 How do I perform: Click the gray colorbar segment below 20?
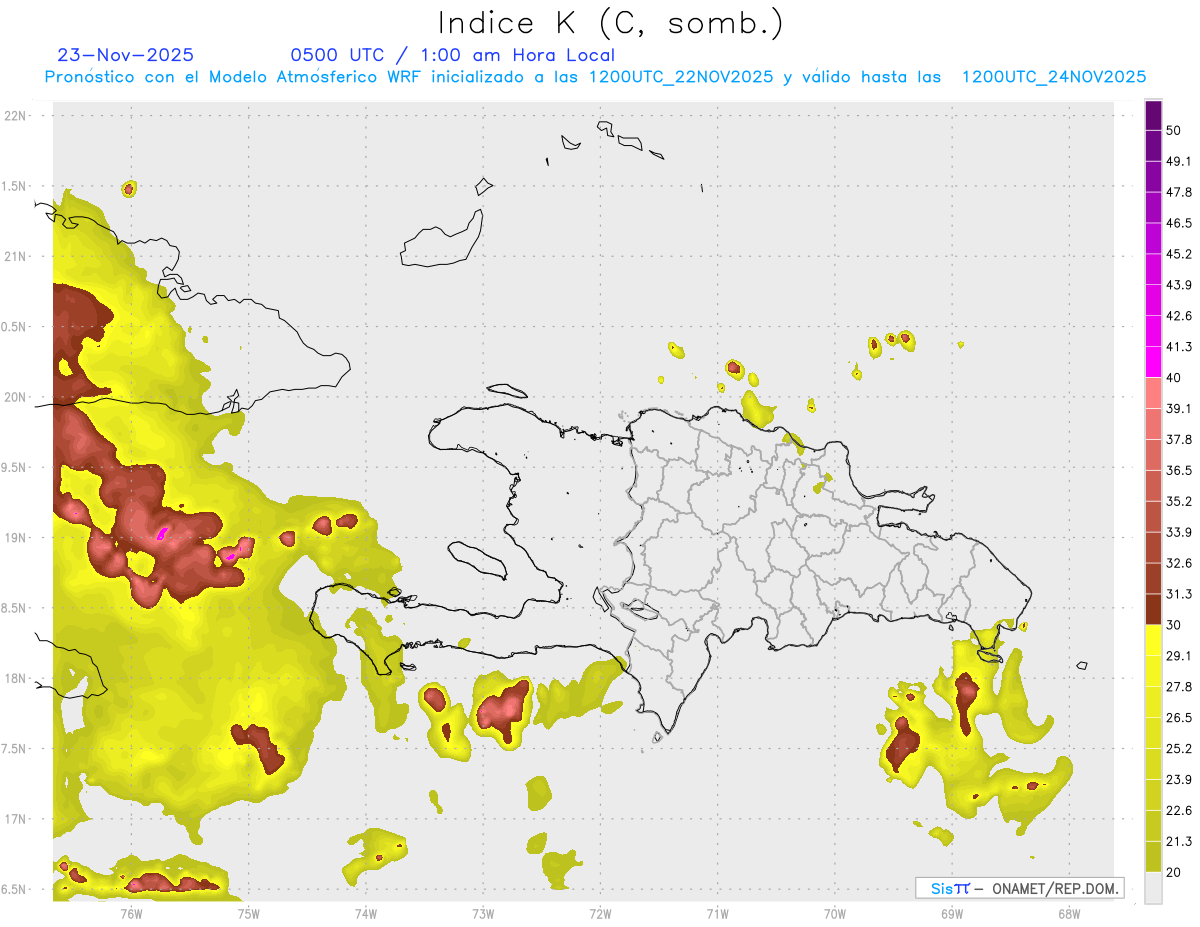1154,888
